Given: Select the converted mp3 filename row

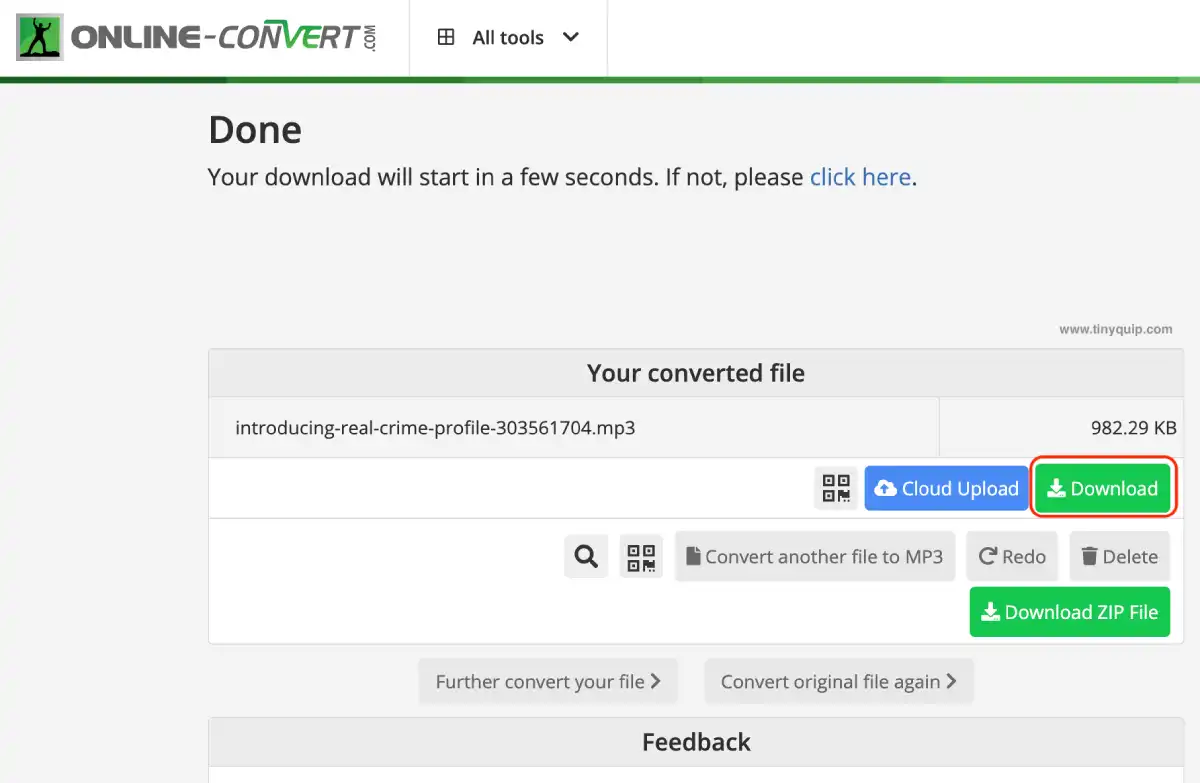Looking at the screenshot, I should tap(434, 427).
